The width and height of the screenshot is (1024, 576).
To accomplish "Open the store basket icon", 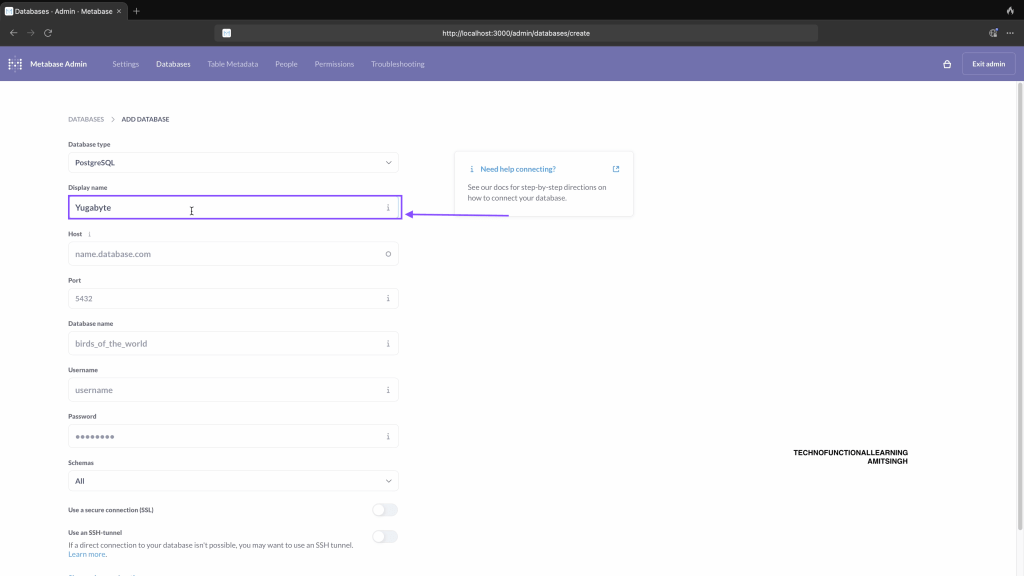I will (x=947, y=64).
